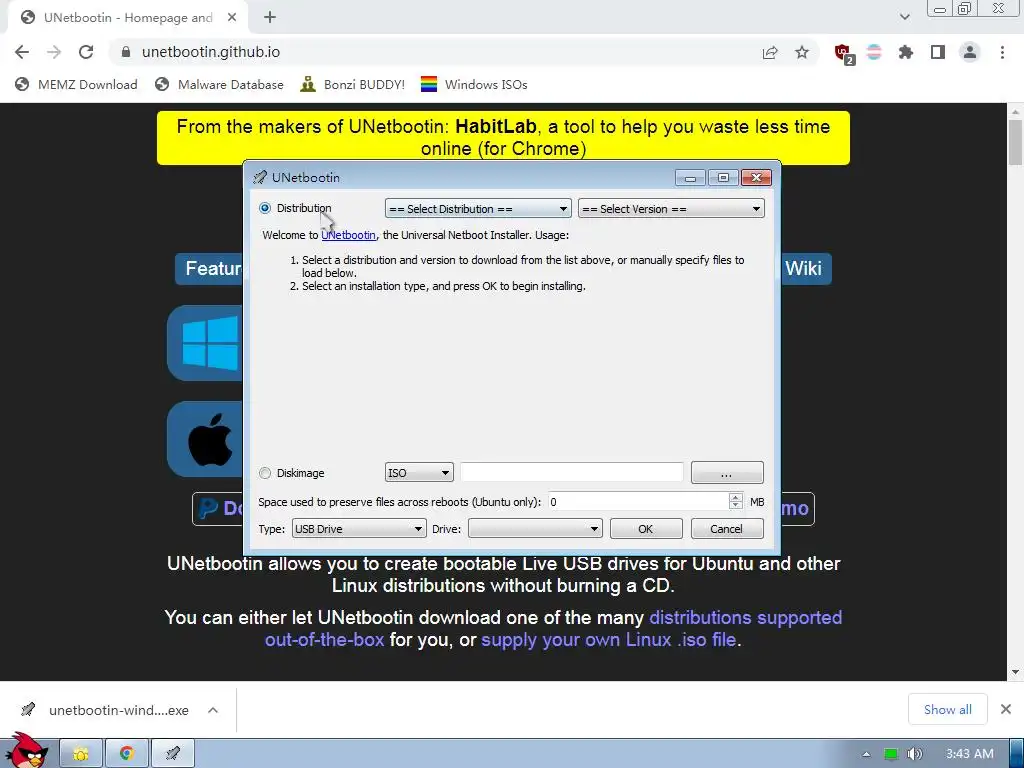Click the HabitLab link in yellow banner
1024x768 pixels.
pos(496,126)
